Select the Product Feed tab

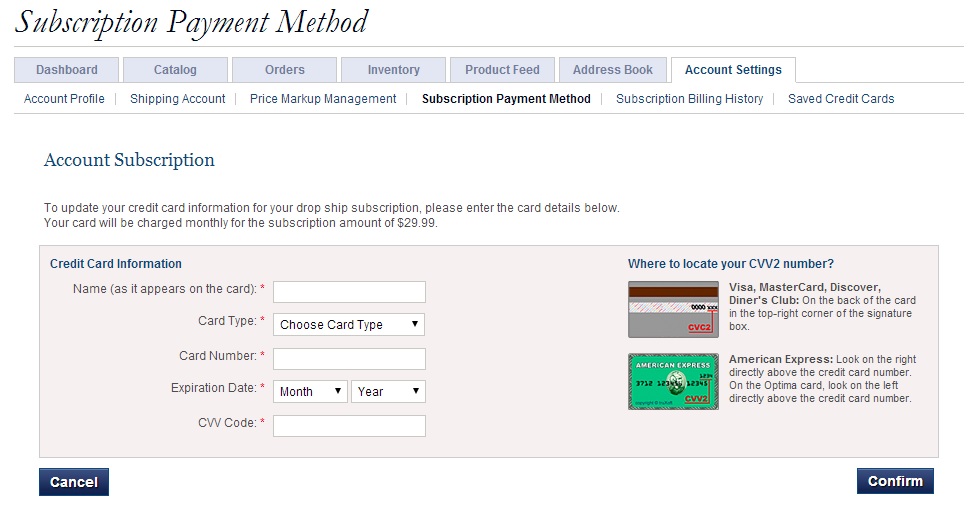[502, 70]
